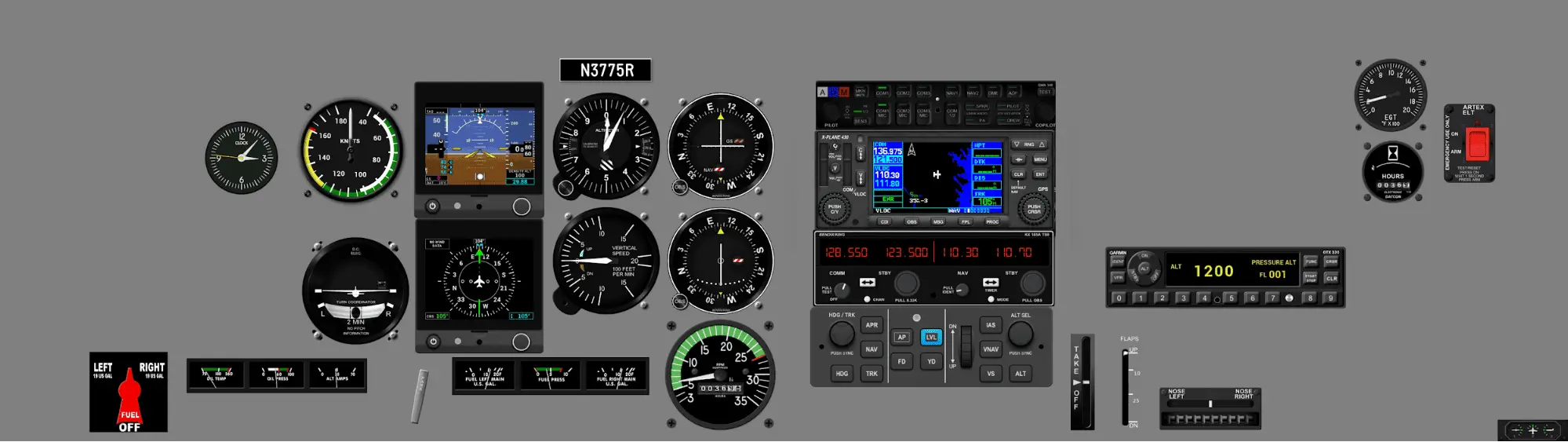Click the lower HSI display power button

tap(432, 342)
